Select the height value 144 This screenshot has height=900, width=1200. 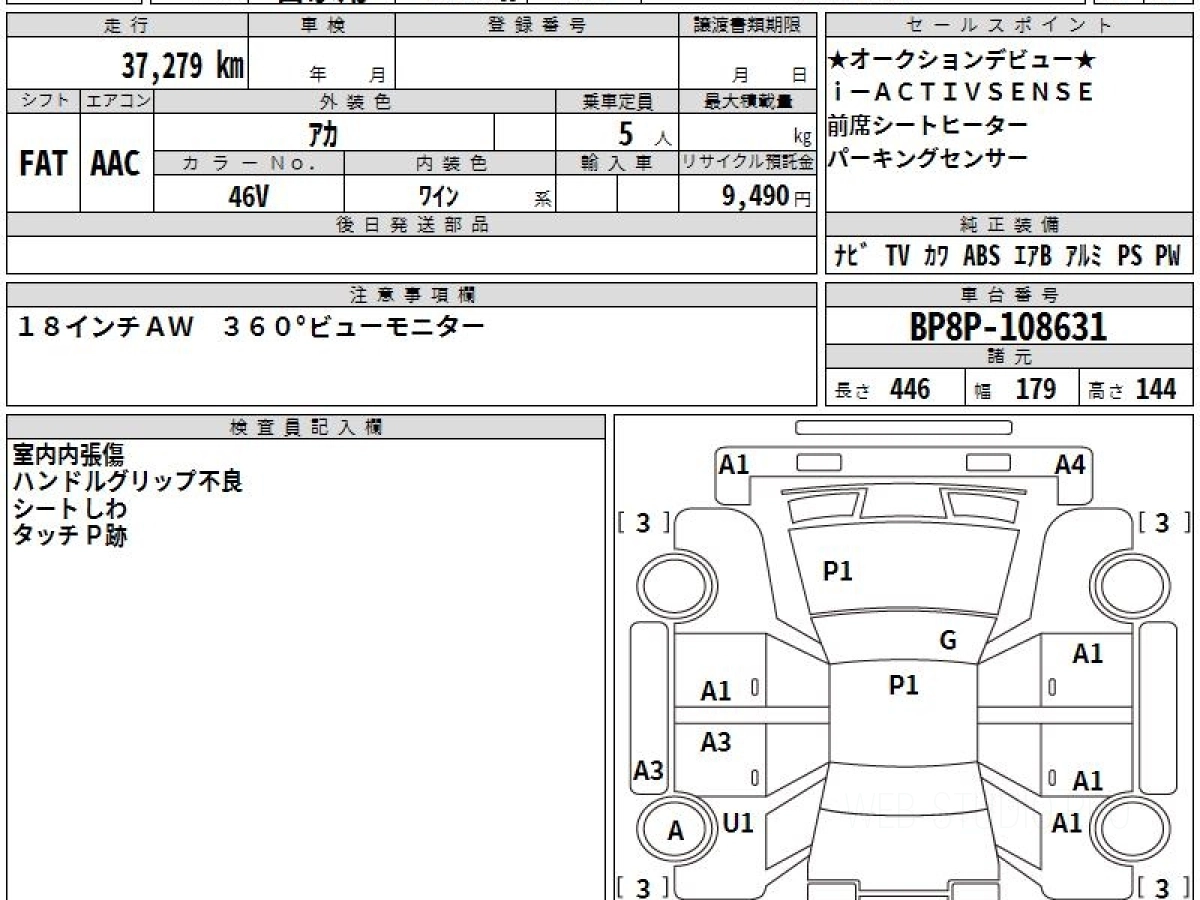coord(1156,389)
